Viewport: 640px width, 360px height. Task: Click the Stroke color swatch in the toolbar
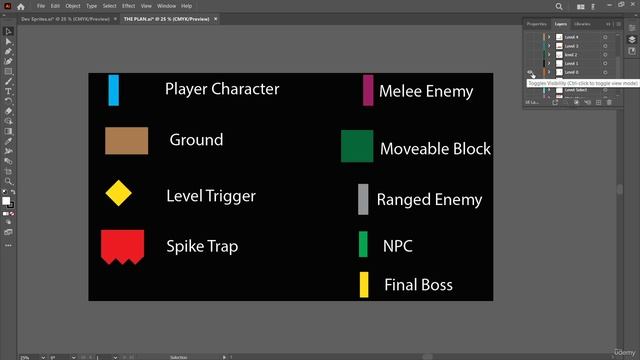(x=11, y=204)
